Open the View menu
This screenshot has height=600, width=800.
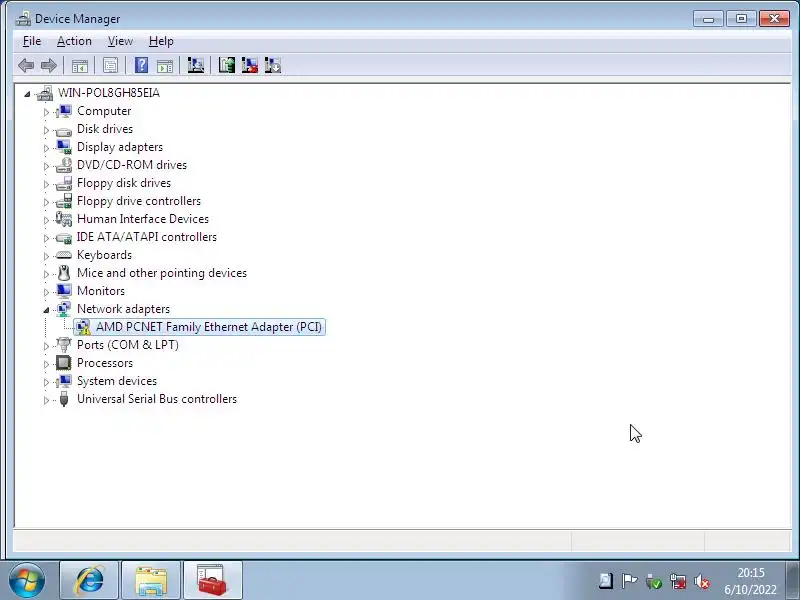pos(120,41)
